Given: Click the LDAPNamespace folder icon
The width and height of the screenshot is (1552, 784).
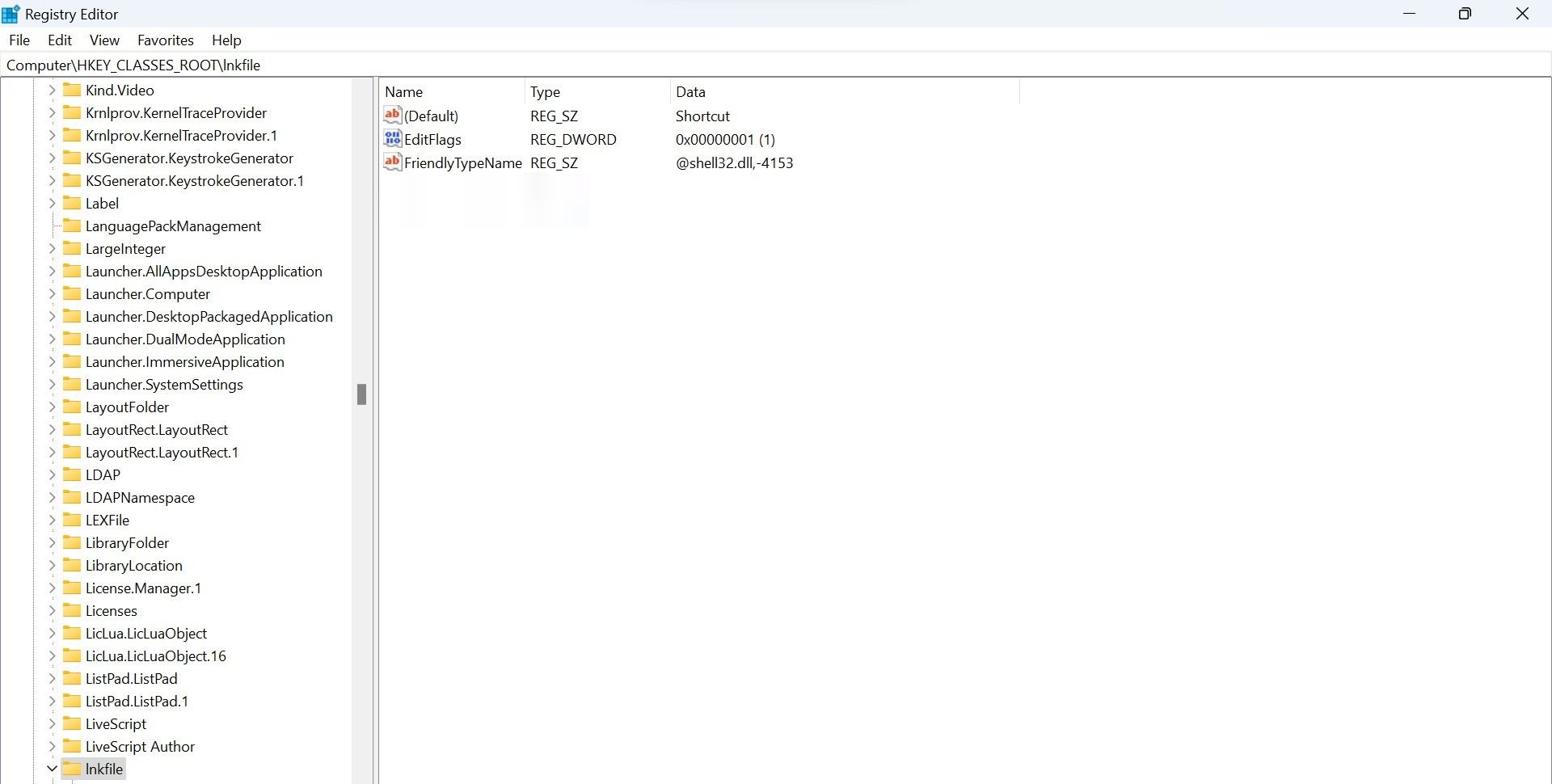Looking at the screenshot, I should (x=72, y=497).
